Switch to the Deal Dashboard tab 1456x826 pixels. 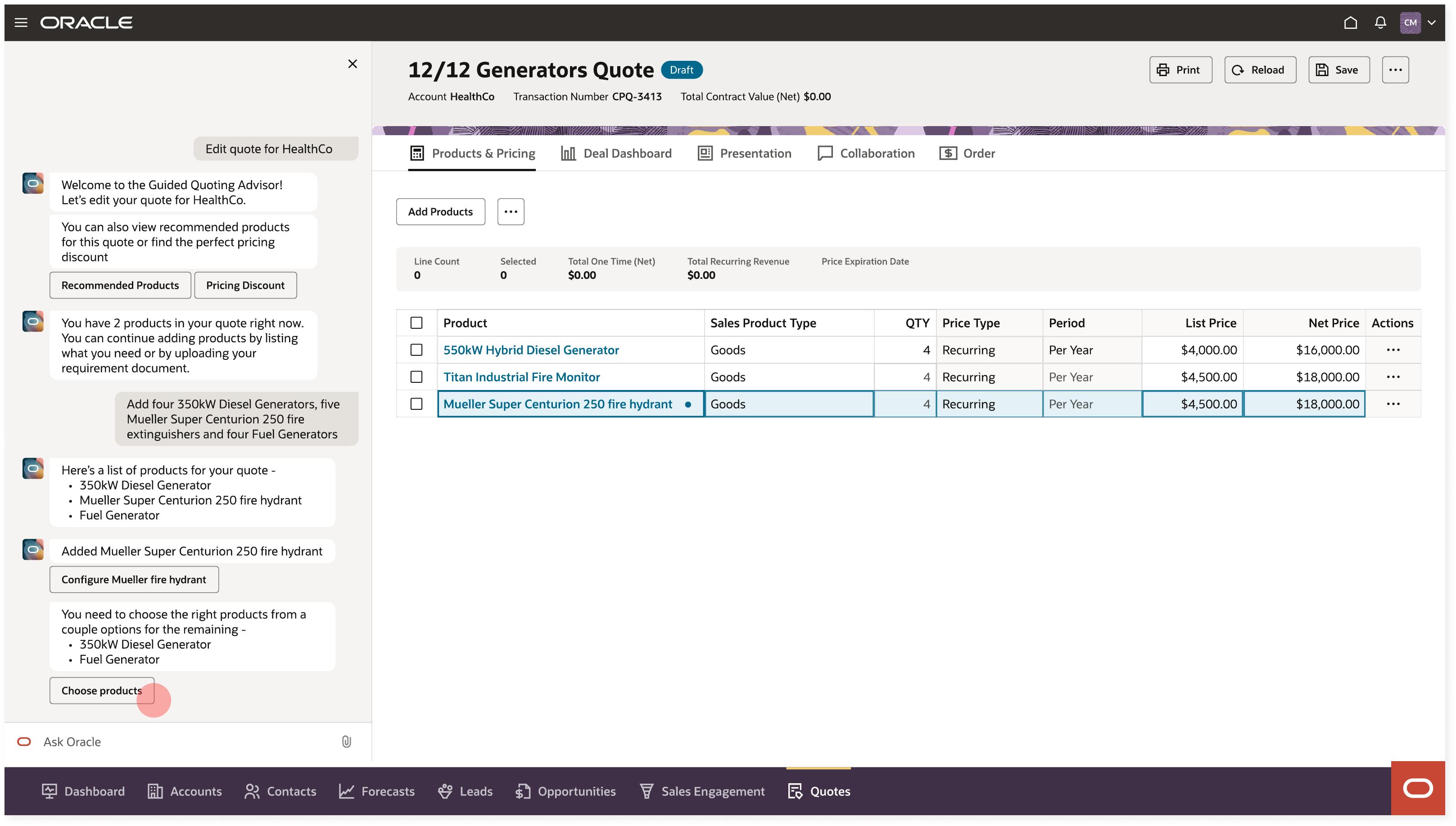click(616, 153)
